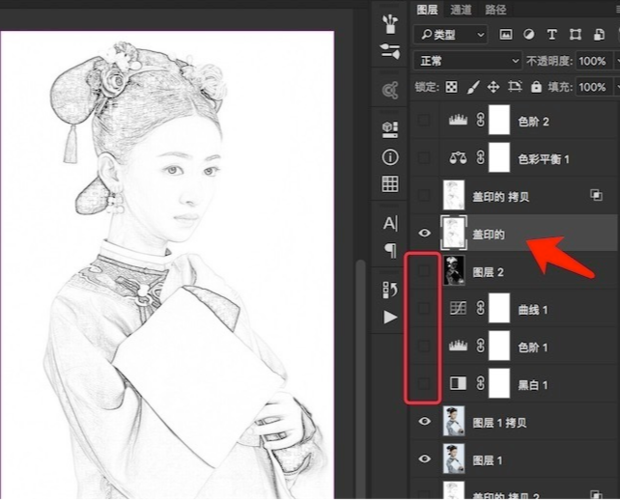Open the Swatches grid panel icon
620x500 pixels.
pyautogui.click(x=390, y=184)
